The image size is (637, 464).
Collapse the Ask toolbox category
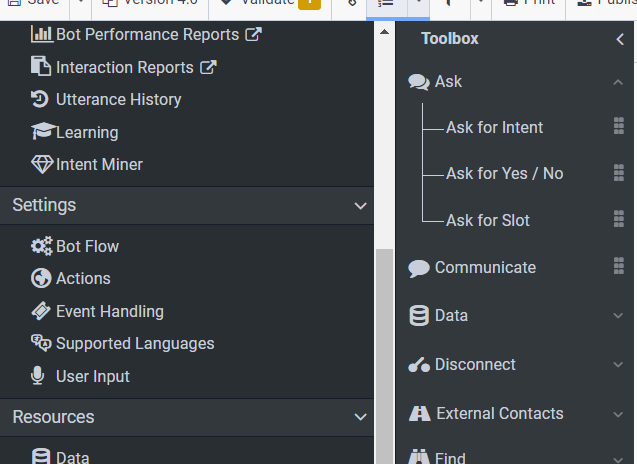click(x=618, y=81)
